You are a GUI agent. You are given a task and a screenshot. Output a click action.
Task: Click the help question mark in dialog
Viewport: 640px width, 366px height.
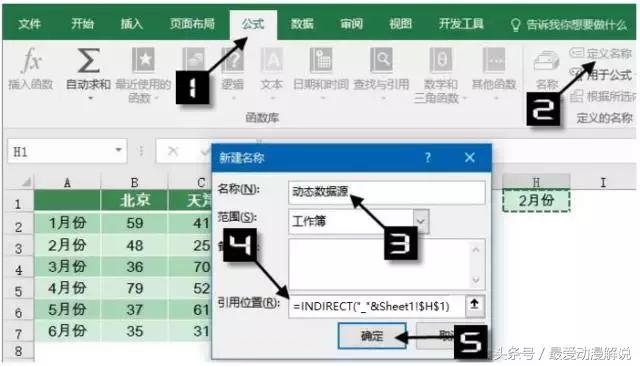(x=428, y=157)
